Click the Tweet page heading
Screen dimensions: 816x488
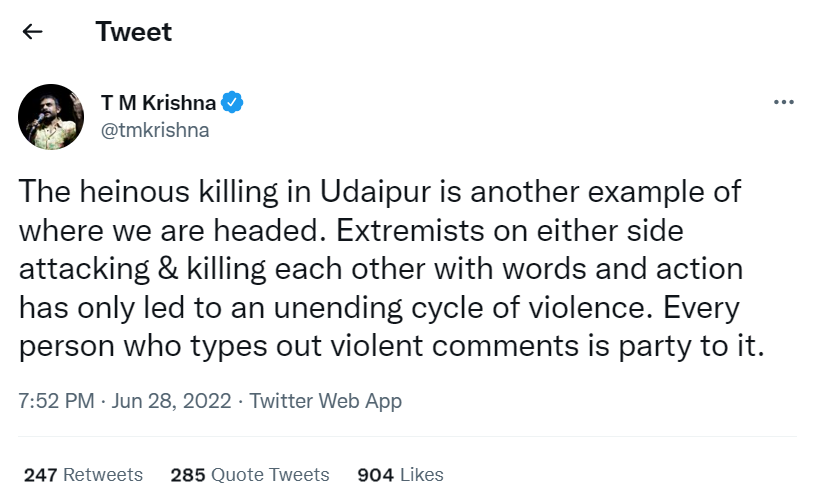134,32
